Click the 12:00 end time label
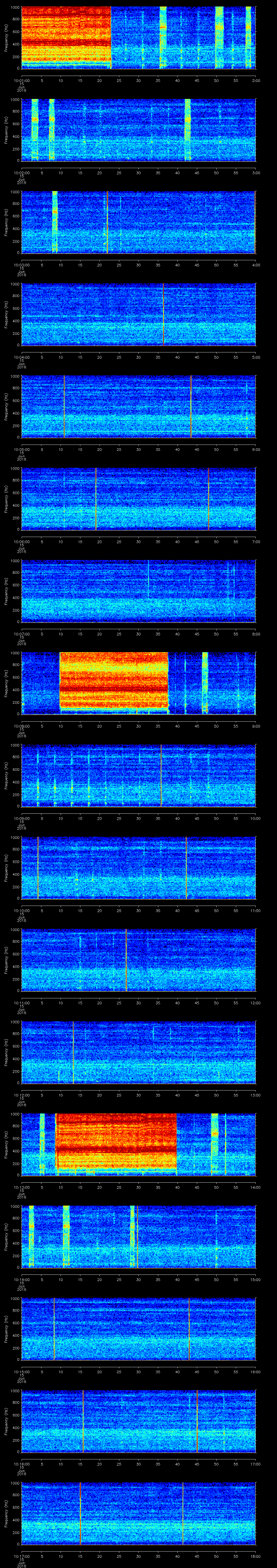 (x=255, y=1003)
